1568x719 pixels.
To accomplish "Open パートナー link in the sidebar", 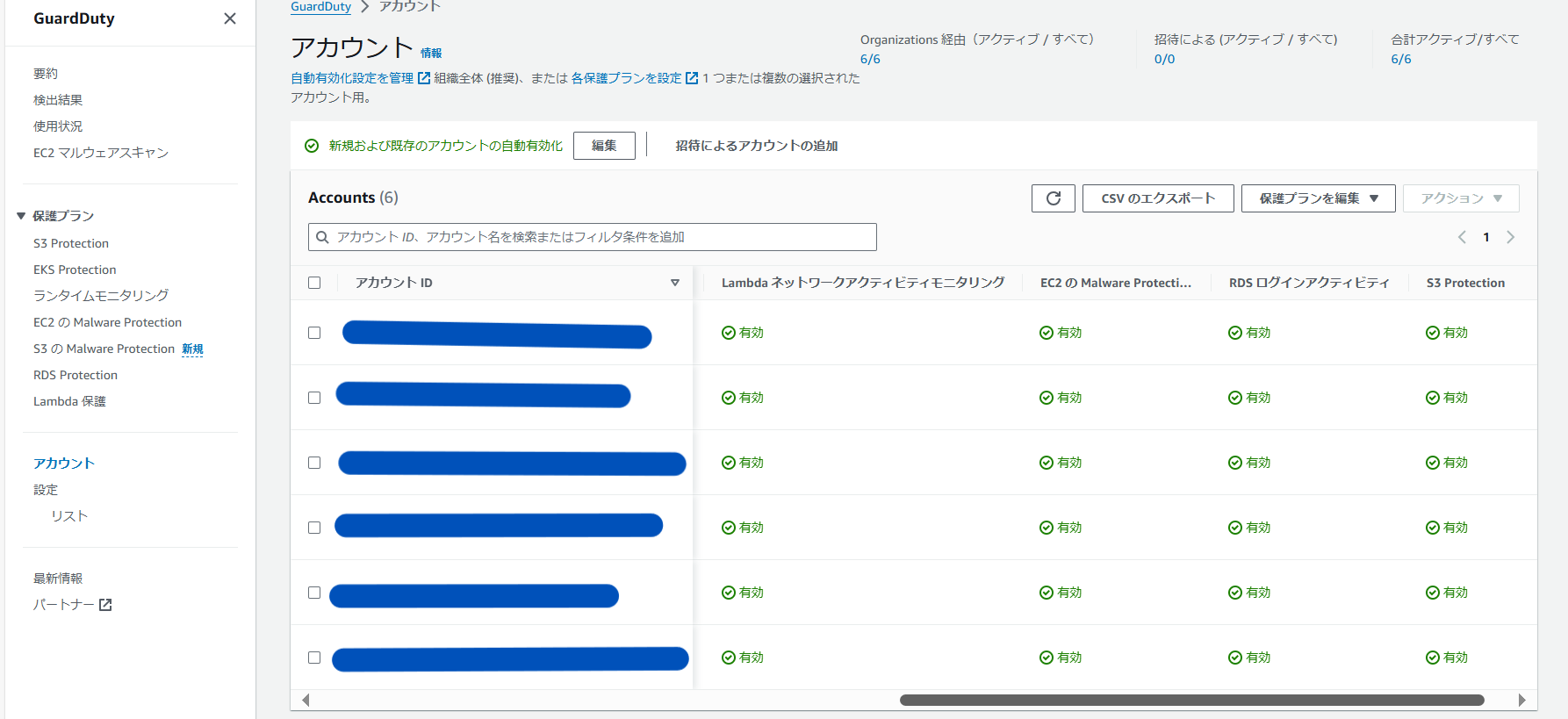I will (x=63, y=605).
